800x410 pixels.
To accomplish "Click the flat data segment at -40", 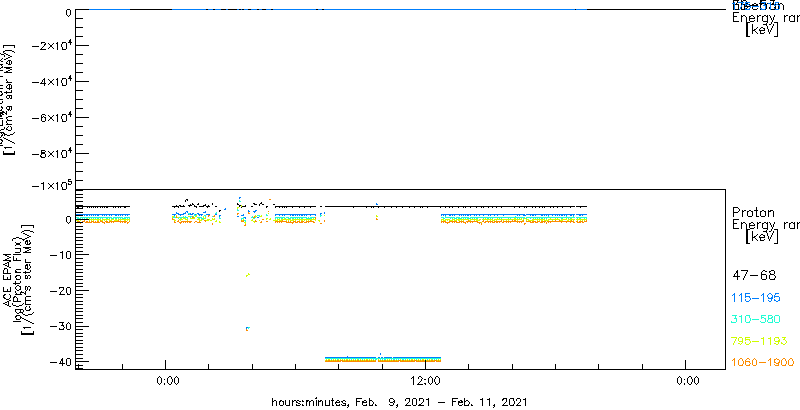I will 383,359.
